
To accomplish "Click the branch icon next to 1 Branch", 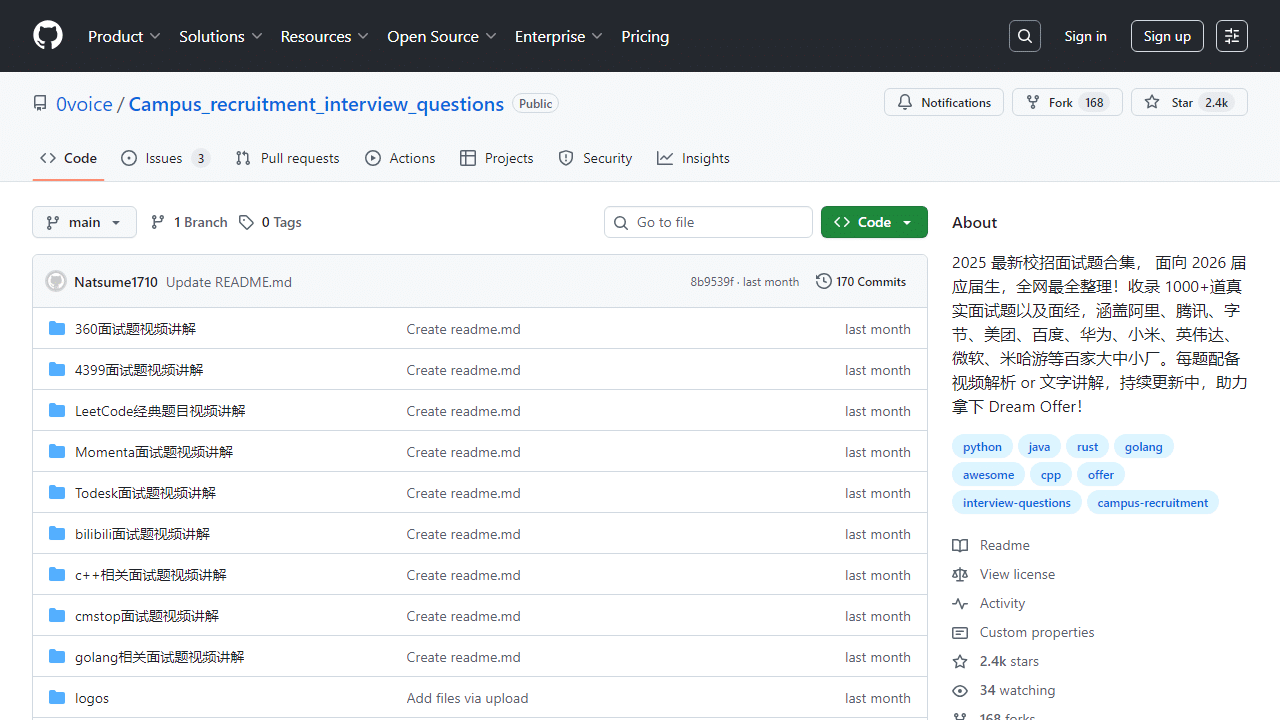I will pos(158,222).
